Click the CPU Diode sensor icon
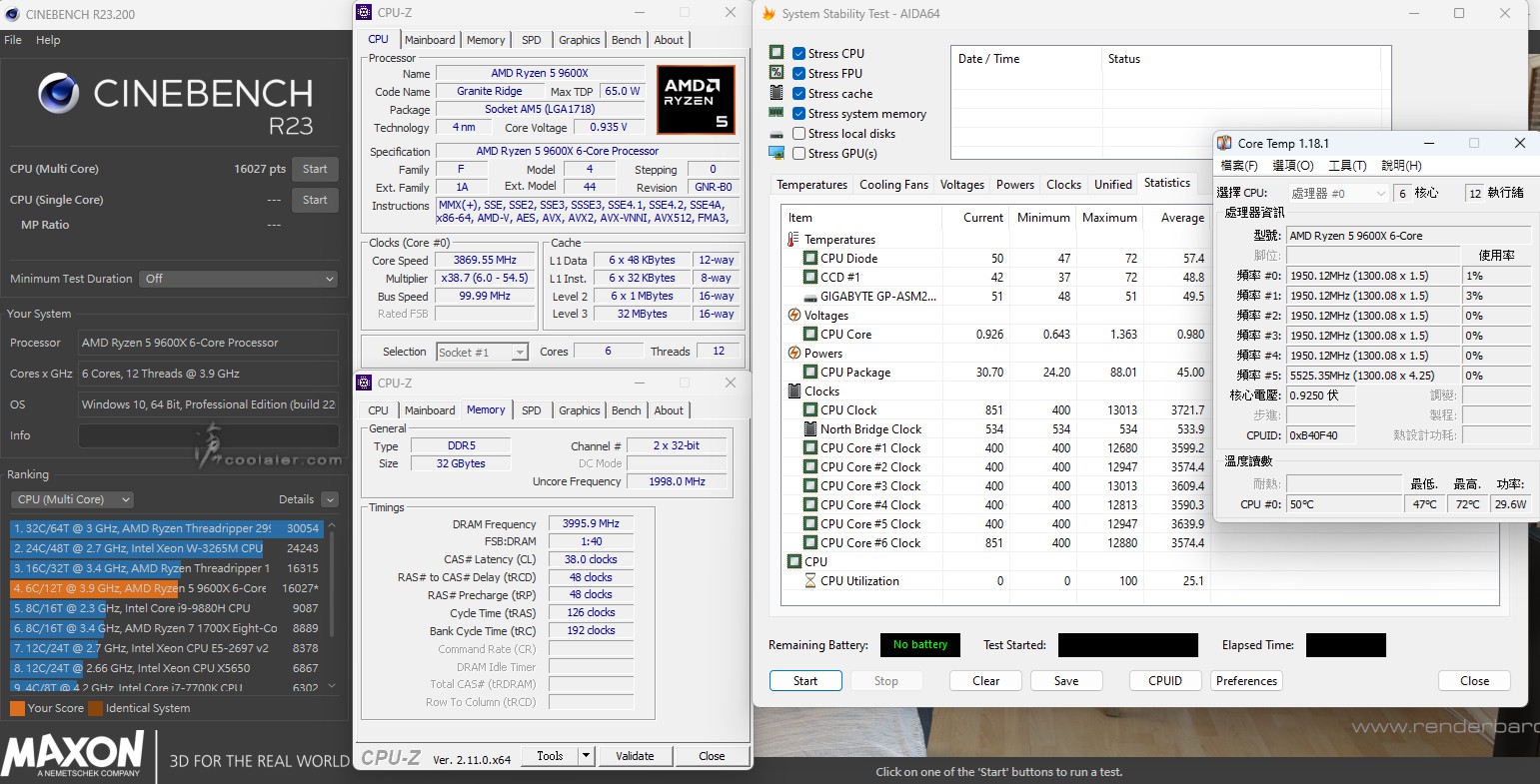The width and height of the screenshot is (1540, 784). click(810, 259)
